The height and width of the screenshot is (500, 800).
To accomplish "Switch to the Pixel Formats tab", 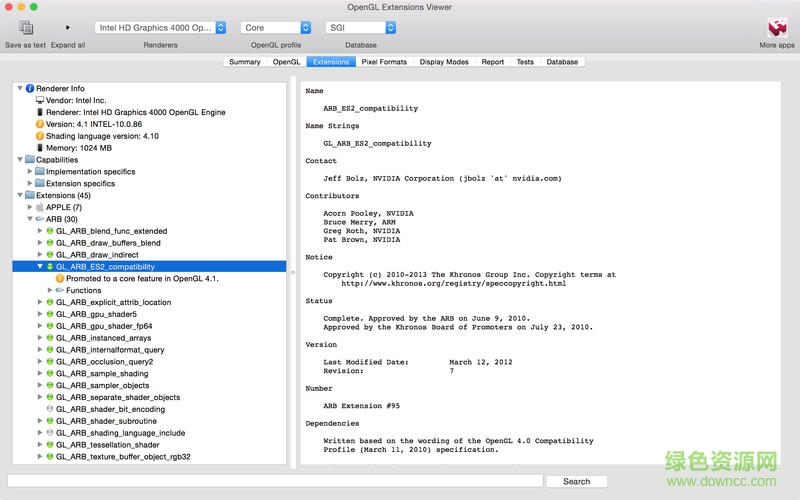I will click(384, 62).
